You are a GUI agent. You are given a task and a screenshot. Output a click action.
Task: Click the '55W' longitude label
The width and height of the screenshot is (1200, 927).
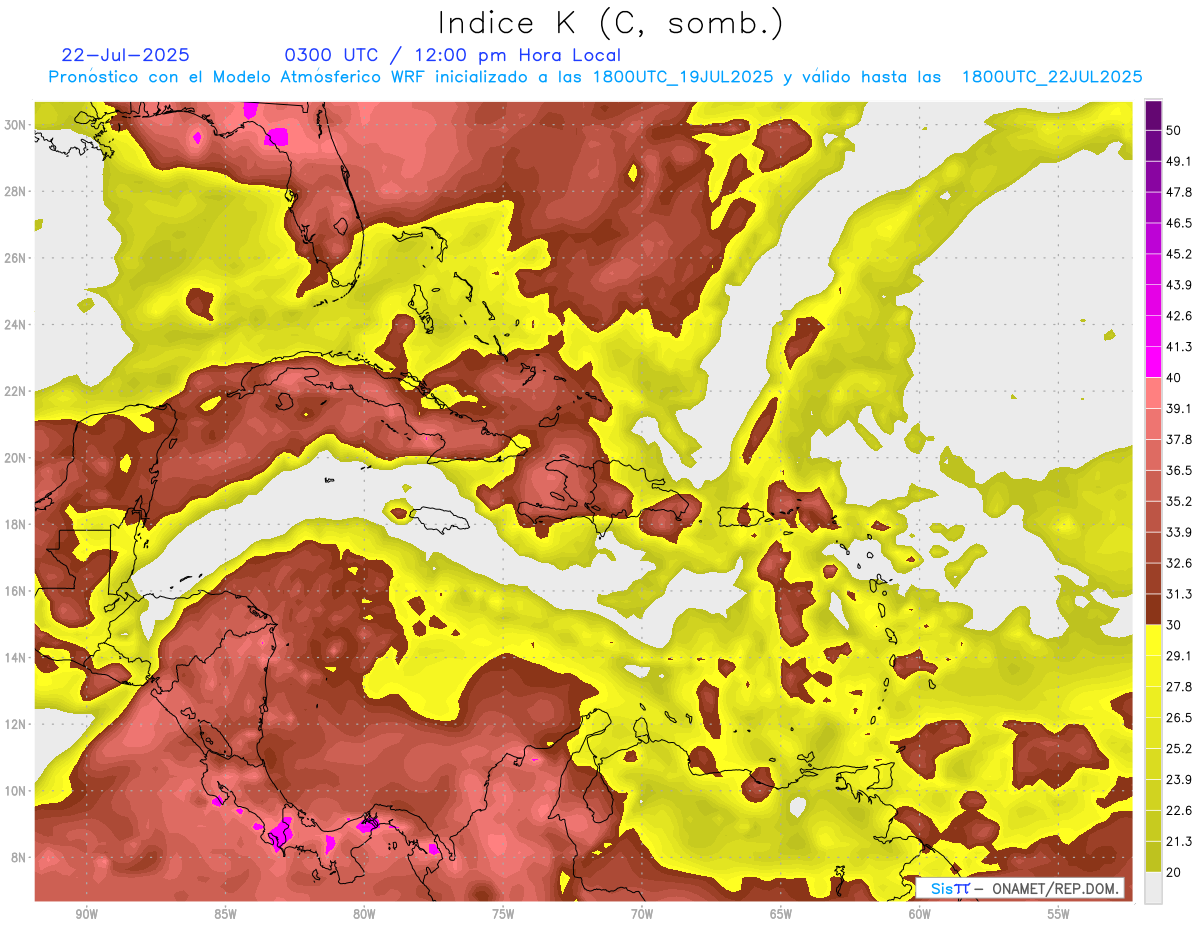tap(1059, 914)
